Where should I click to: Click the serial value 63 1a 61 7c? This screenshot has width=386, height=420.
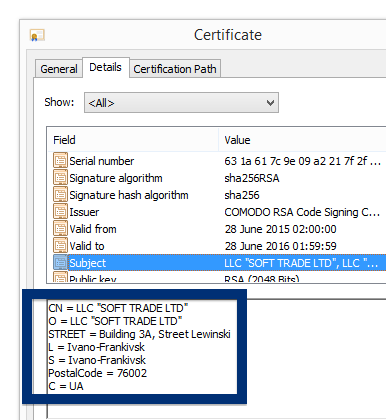pos(302,161)
